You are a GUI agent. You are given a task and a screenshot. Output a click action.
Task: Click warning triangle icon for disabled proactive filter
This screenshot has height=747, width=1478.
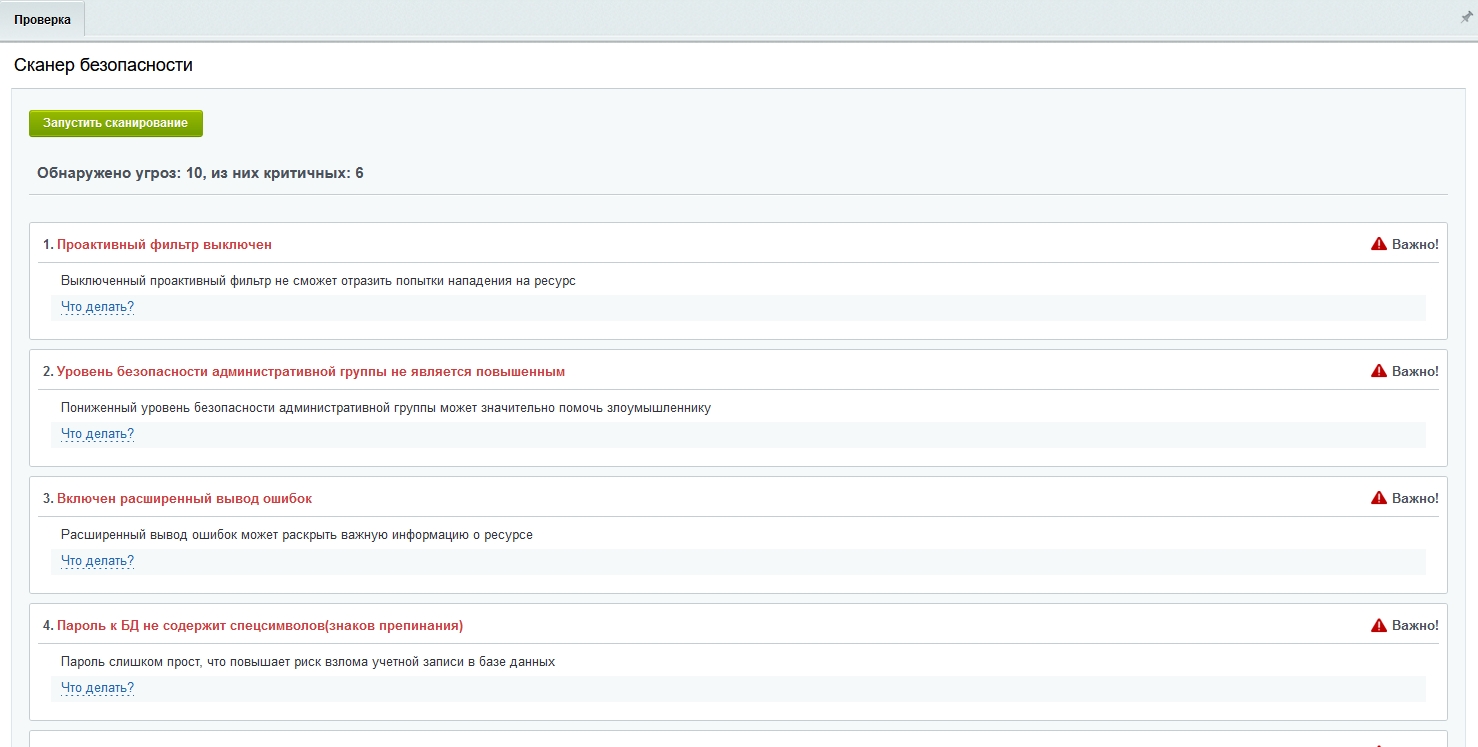(1379, 244)
